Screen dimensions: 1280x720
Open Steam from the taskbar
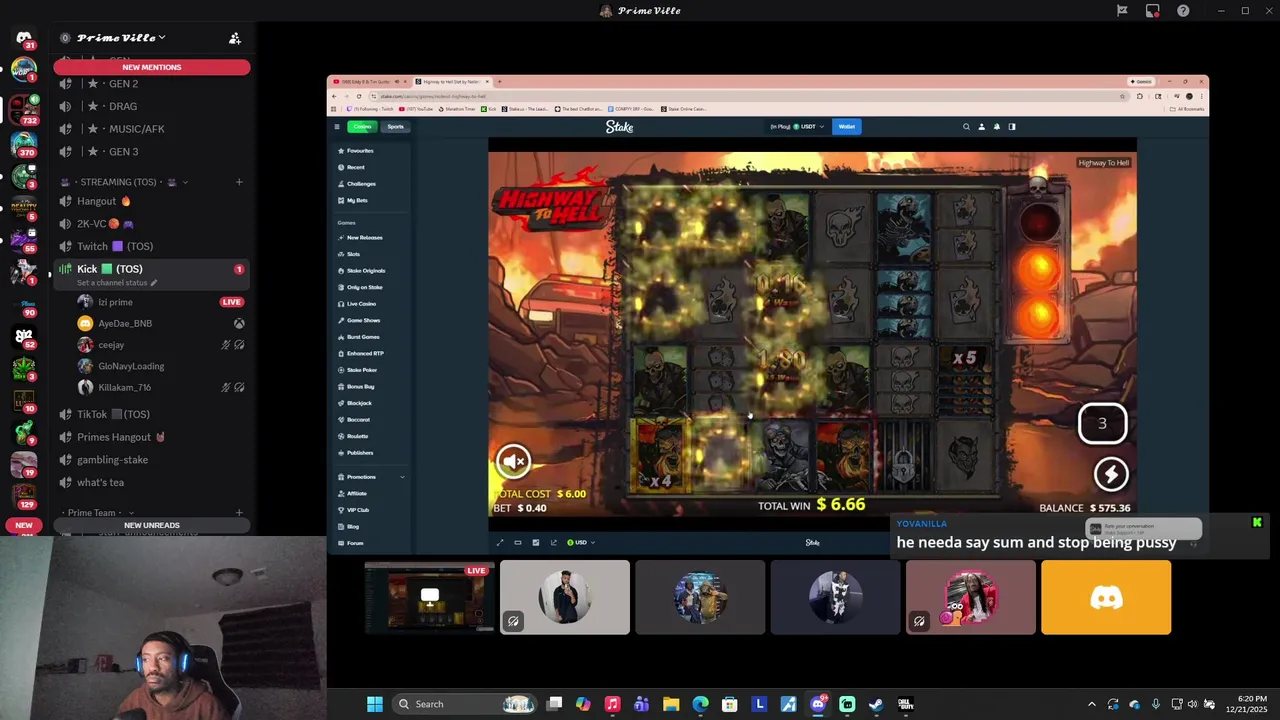pyautogui.click(x=876, y=704)
